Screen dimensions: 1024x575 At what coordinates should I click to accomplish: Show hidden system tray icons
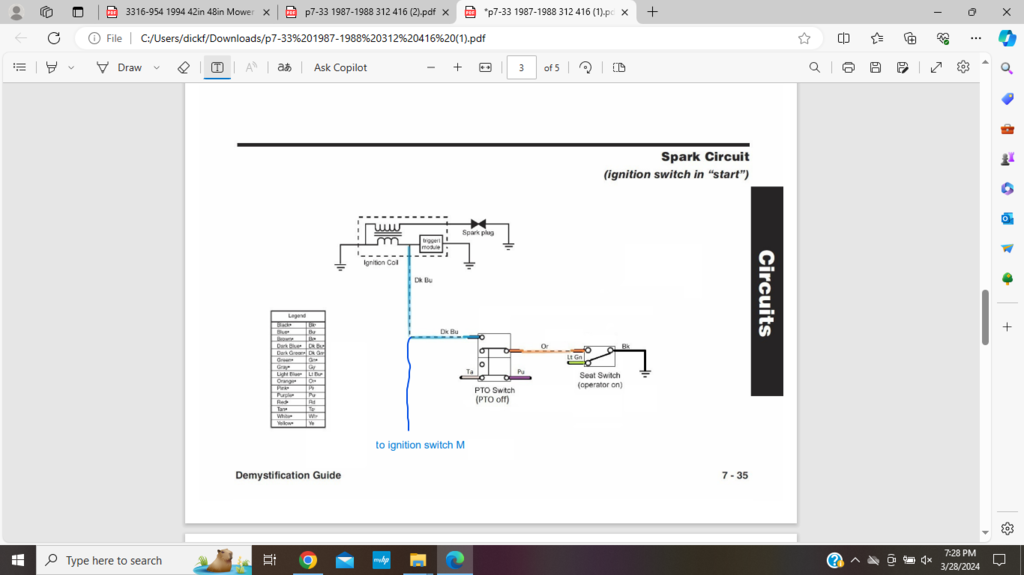point(855,560)
